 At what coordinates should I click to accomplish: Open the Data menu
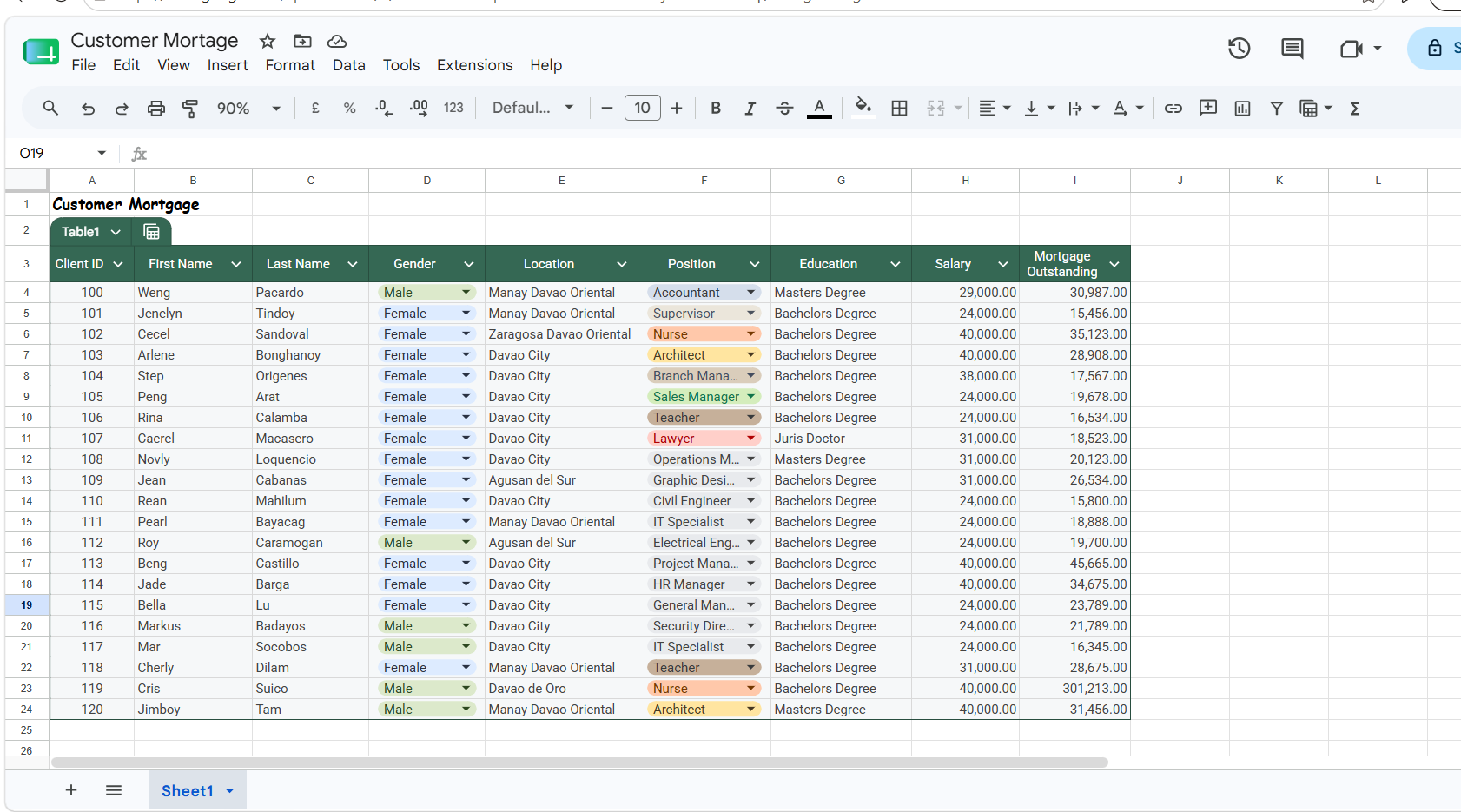click(x=348, y=65)
